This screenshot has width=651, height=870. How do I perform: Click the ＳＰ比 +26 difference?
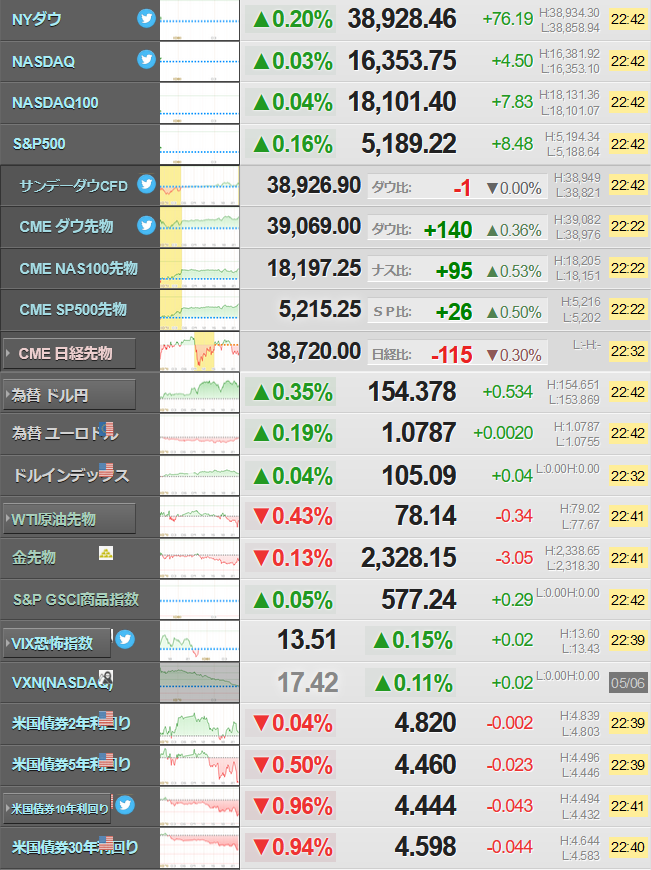click(x=454, y=312)
